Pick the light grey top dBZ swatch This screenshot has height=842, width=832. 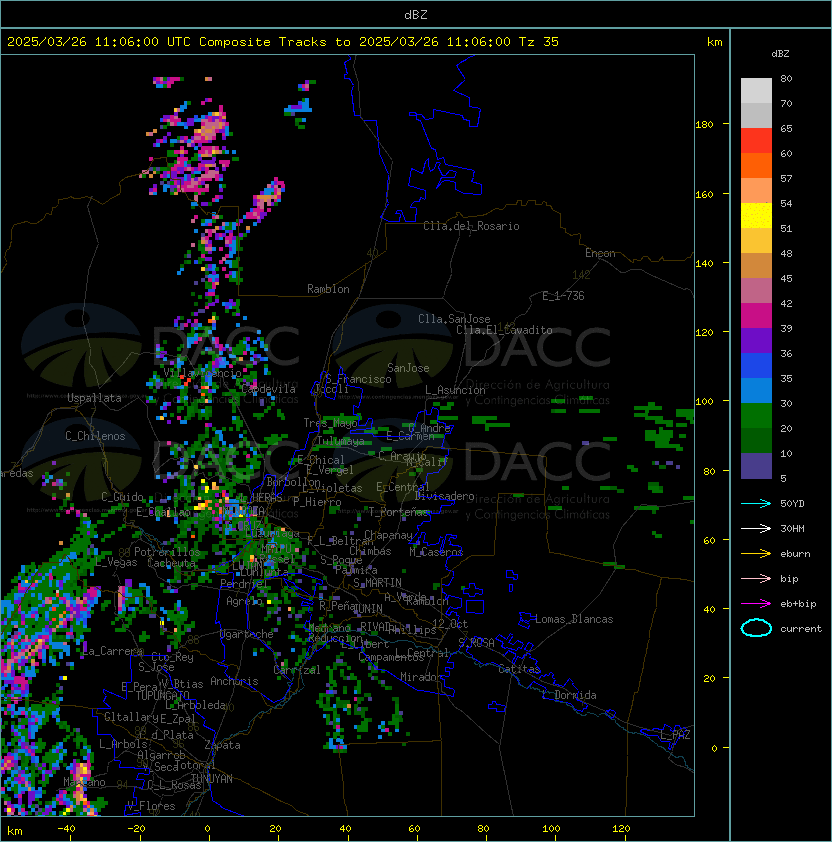pyautogui.click(x=756, y=91)
